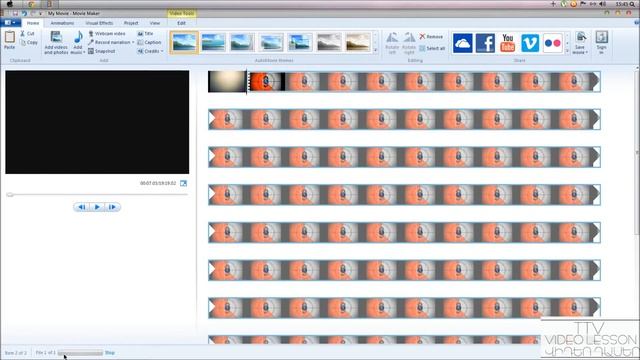Click Select all in Editing group

coord(432,48)
